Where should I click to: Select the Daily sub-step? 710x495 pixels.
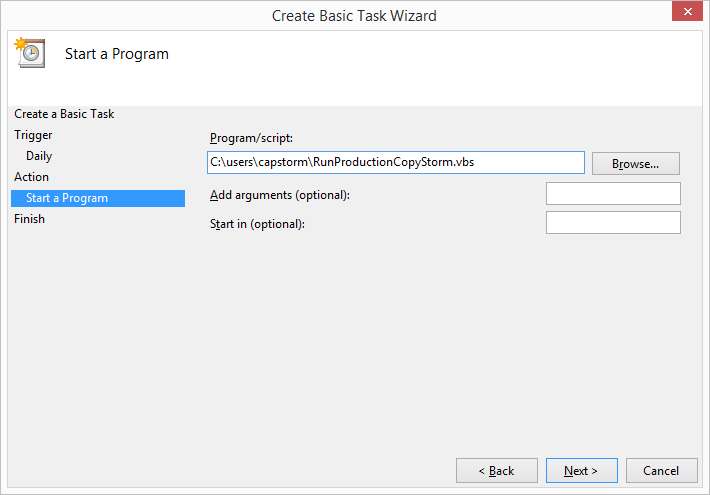click(x=39, y=156)
